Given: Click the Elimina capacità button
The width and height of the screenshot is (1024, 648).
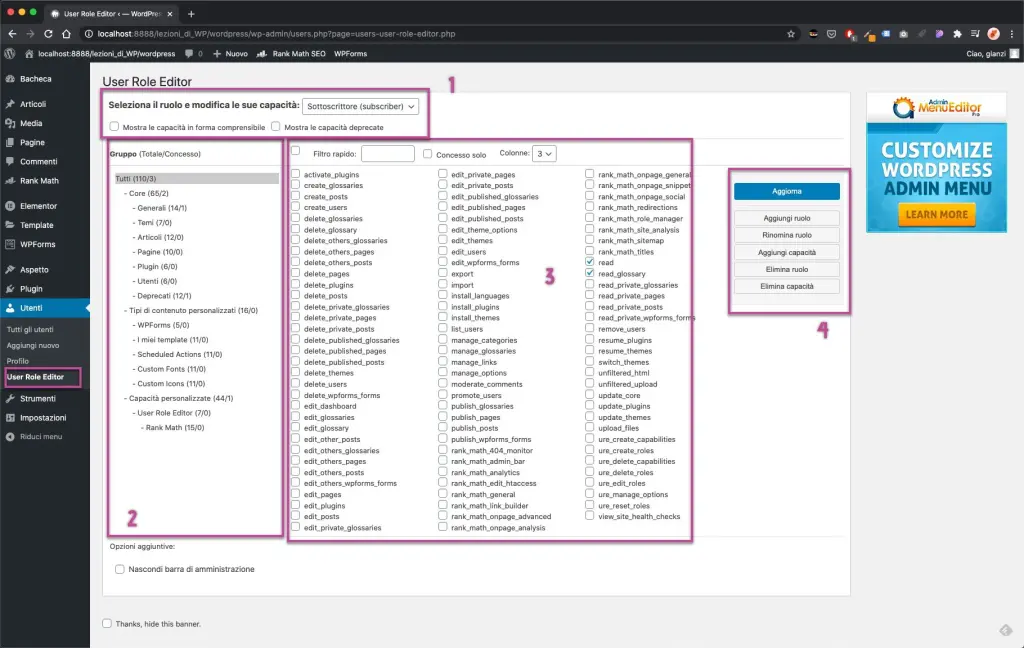Looking at the screenshot, I should click(786, 286).
